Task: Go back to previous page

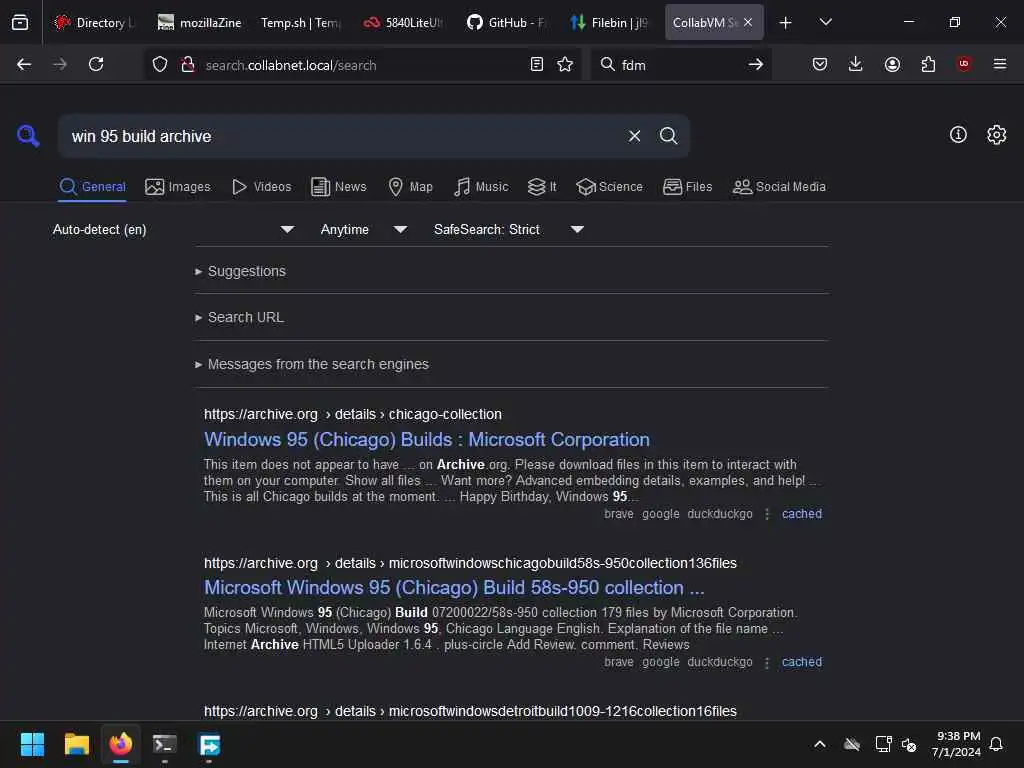Action: [x=24, y=64]
